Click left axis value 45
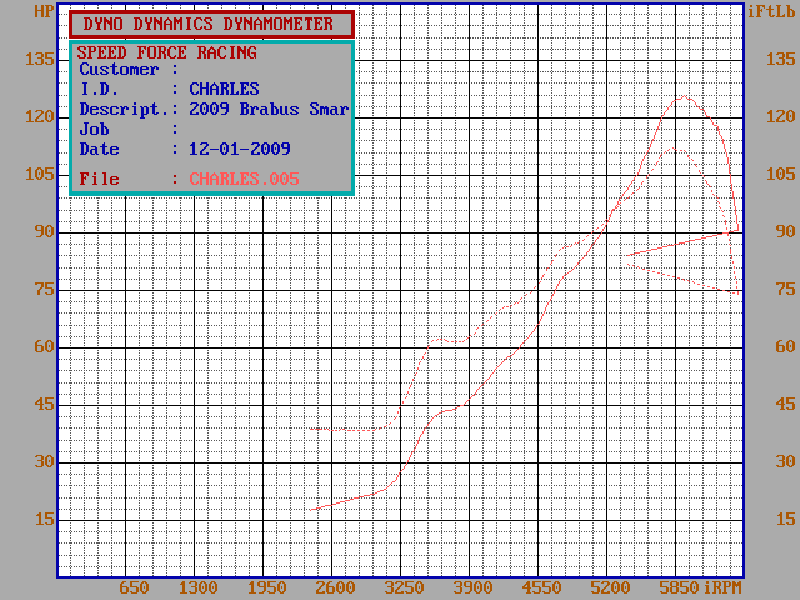The image size is (800, 600). [x=44, y=405]
